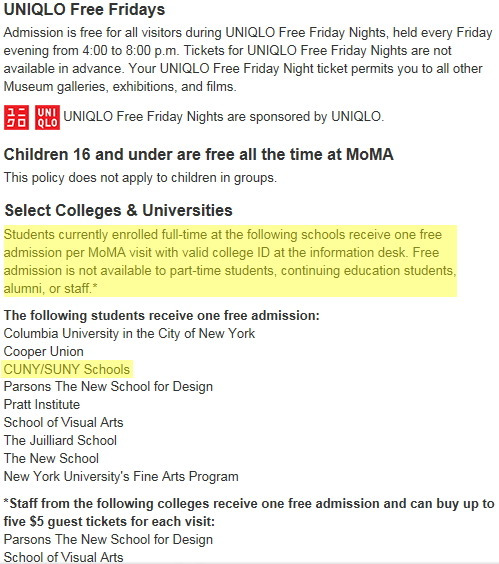The height and width of the screenshot is (564, 499).
Task: Click the UNIQLO sponsorship sentence text
Action: pos(223,117)
